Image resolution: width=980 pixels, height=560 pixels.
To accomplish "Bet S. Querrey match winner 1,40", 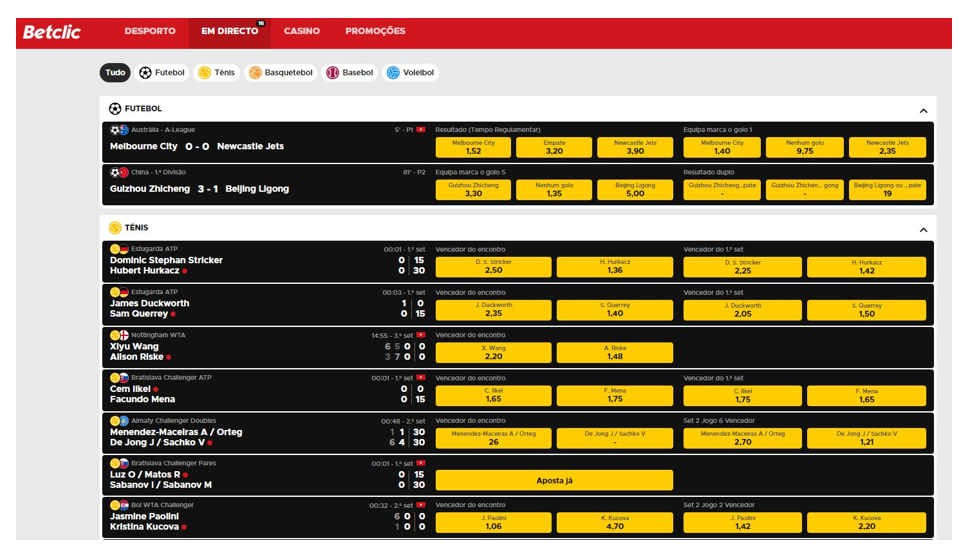I will point(614,310).
